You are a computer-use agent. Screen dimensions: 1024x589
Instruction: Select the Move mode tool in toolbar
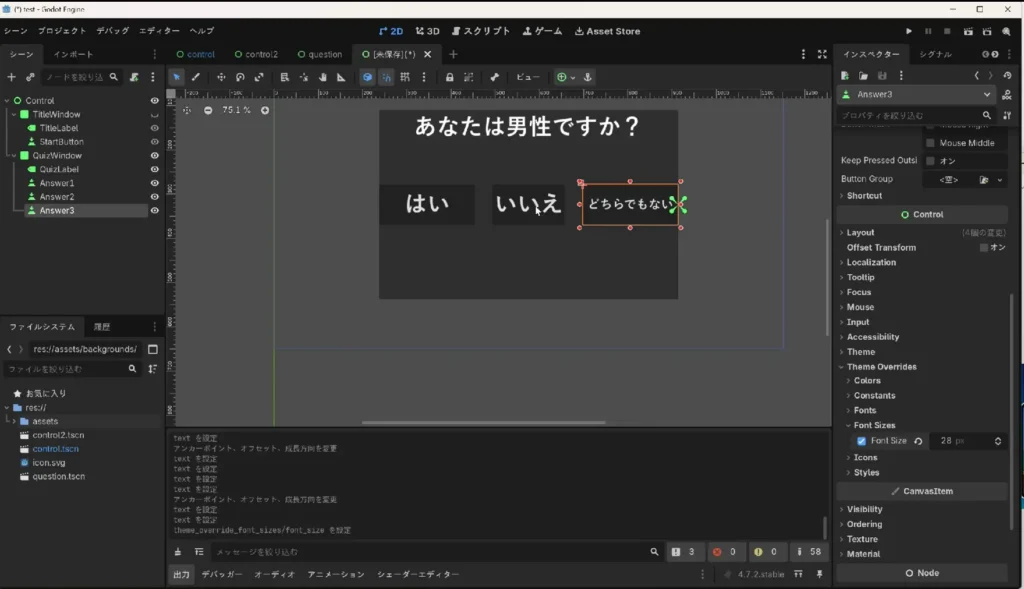click(x=221, y=77)
